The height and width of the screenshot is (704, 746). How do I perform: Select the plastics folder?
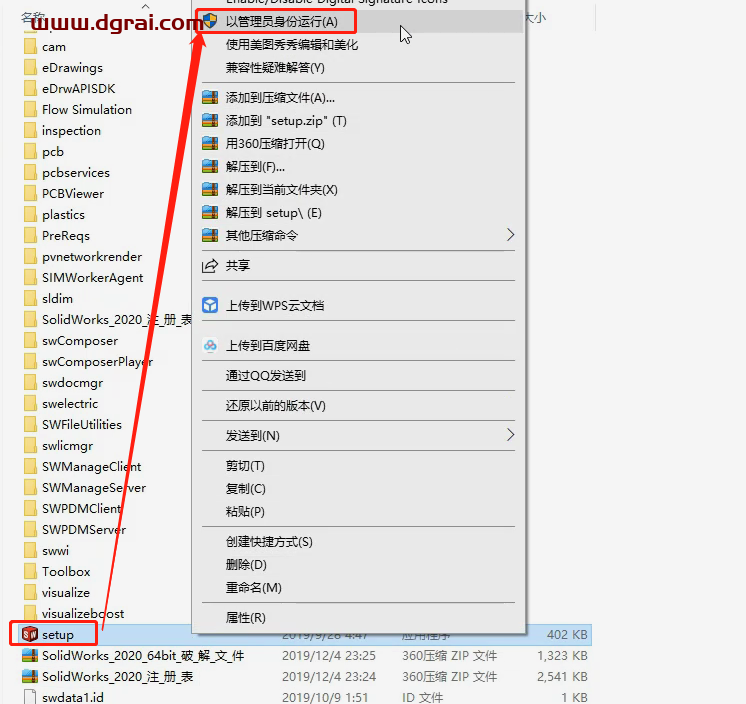click(63, 215)
